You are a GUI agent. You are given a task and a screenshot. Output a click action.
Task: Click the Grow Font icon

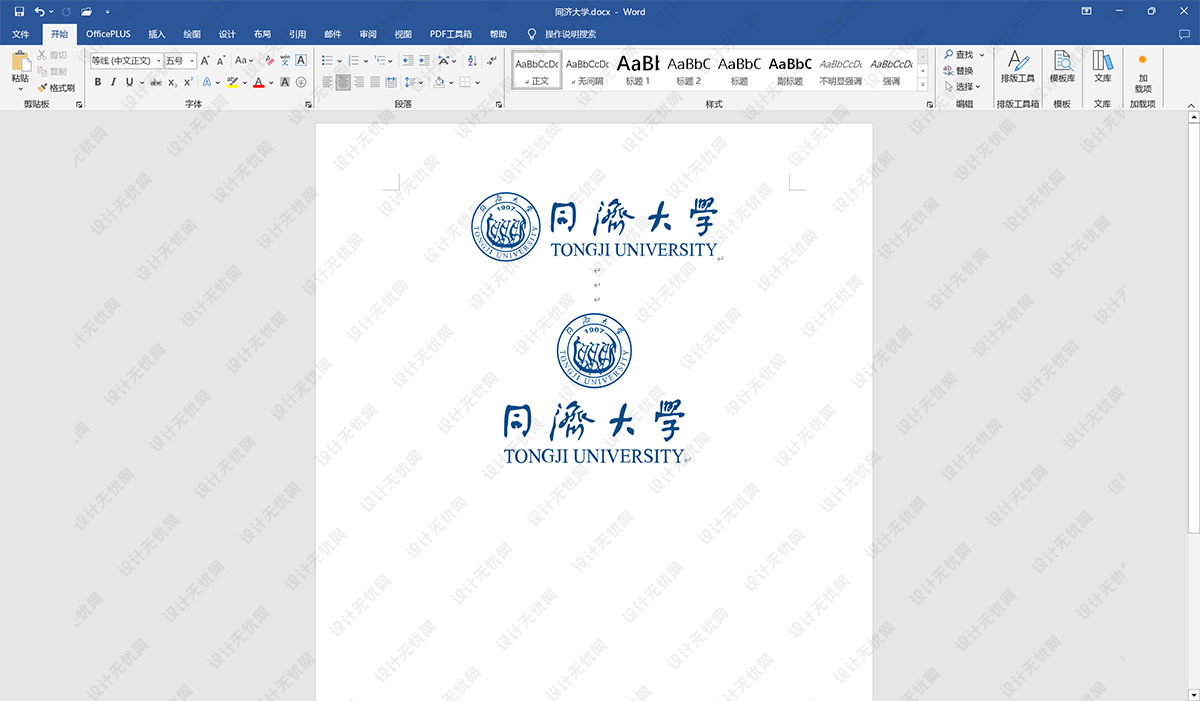[x=206, y=61]
